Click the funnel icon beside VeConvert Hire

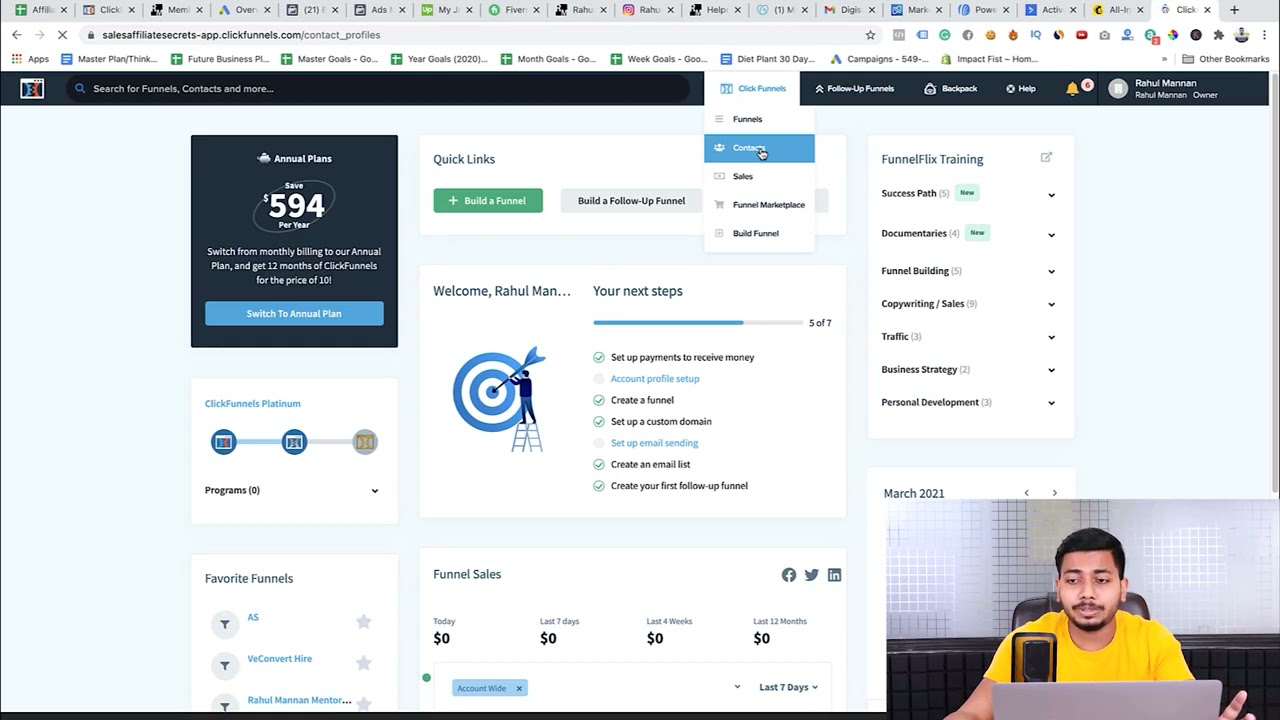pos(225,665)
